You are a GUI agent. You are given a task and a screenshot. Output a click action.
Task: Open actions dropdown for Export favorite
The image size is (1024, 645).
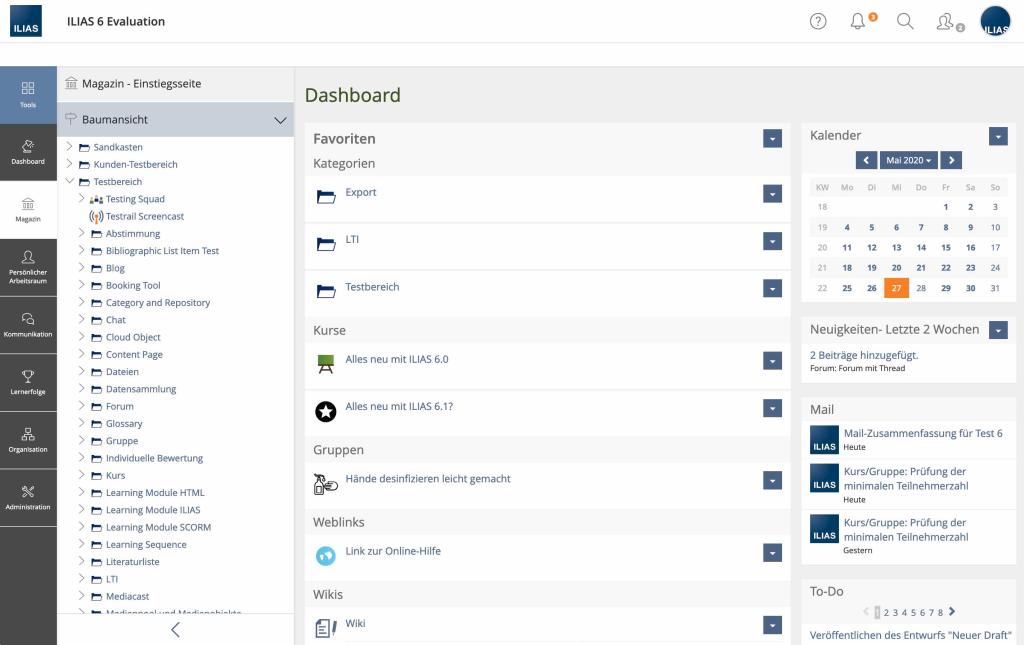tap(771, 194)
